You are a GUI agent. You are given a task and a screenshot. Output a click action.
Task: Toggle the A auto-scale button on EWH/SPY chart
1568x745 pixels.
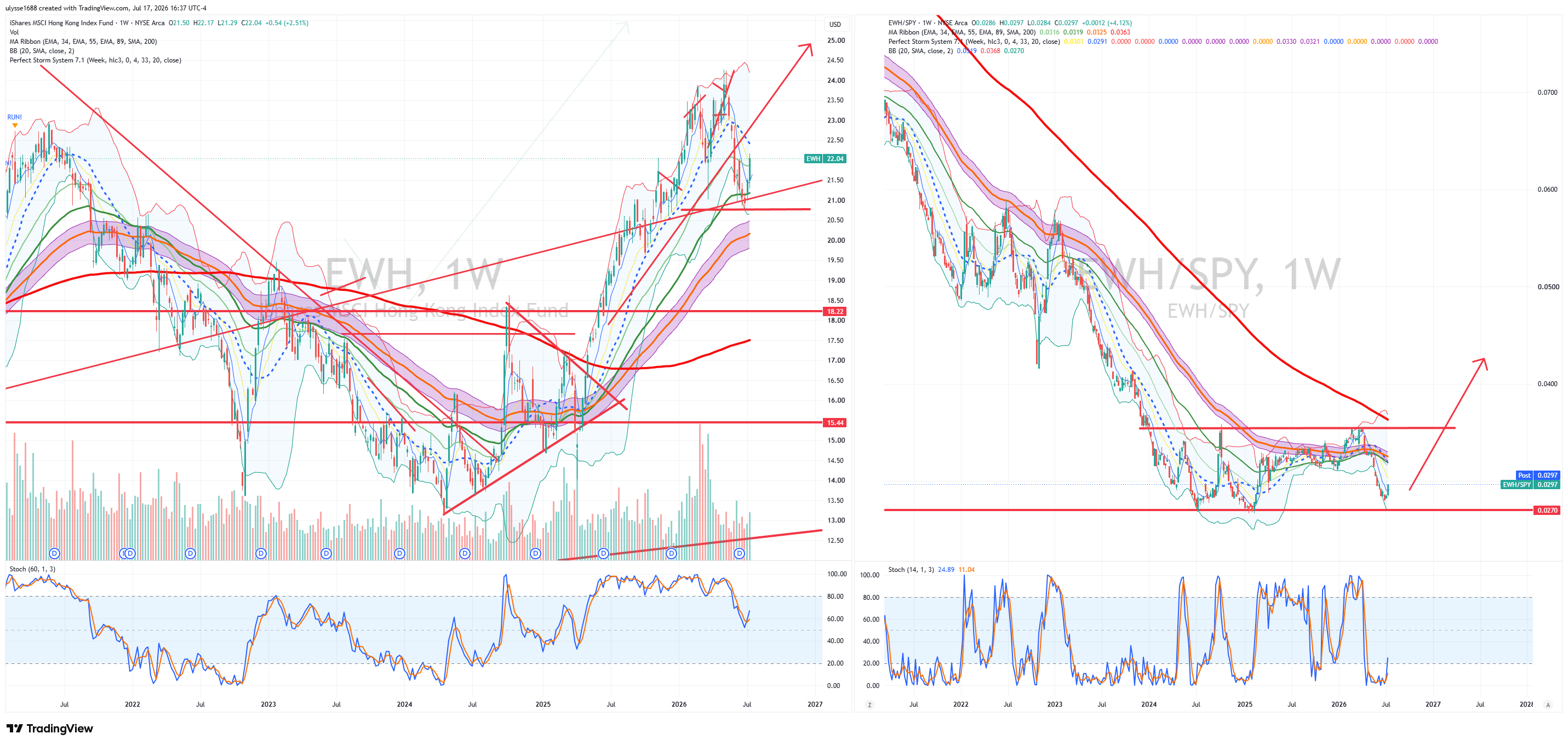point(1548,705)
